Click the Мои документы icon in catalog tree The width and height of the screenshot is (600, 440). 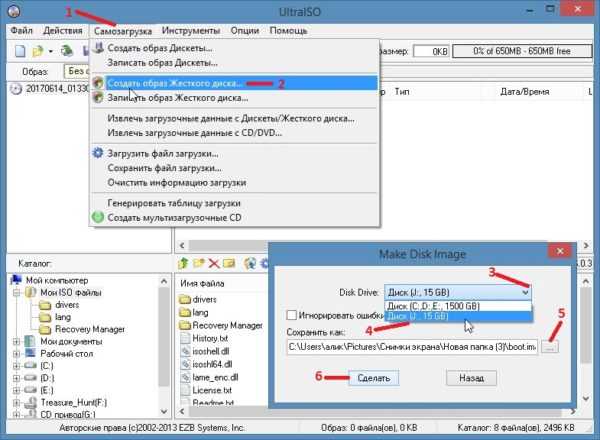pyautogui.click(x=30, y=341)
